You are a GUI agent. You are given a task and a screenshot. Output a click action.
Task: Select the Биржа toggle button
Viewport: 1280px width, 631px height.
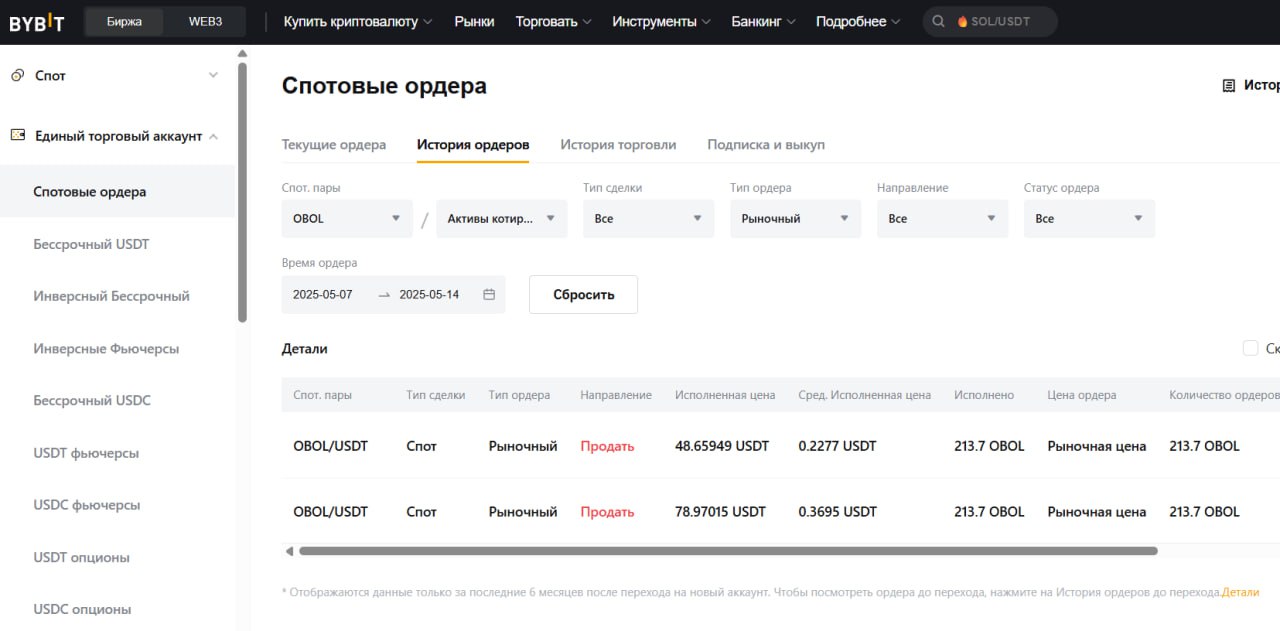124,21
